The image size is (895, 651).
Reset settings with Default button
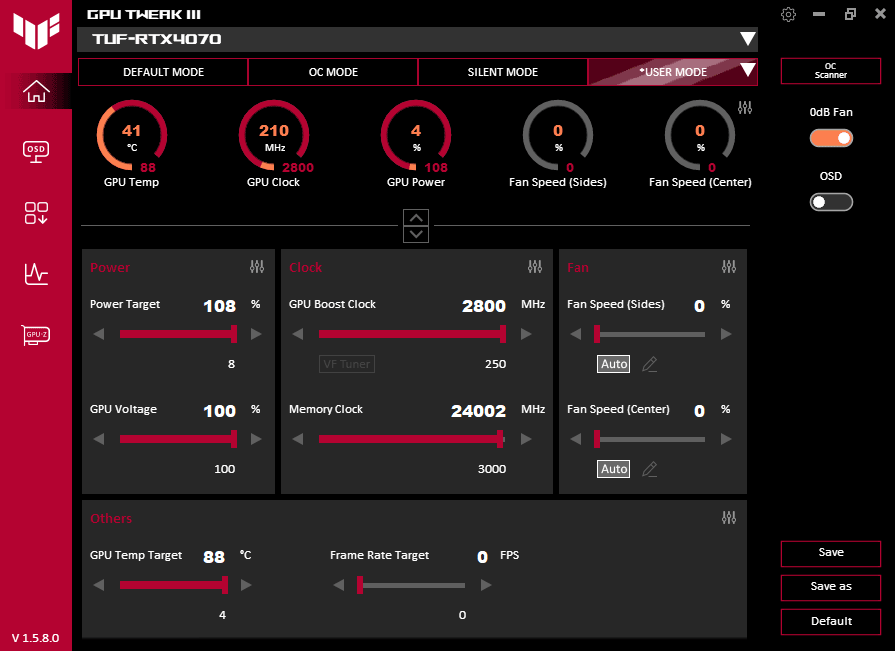[x=831, y=621]
